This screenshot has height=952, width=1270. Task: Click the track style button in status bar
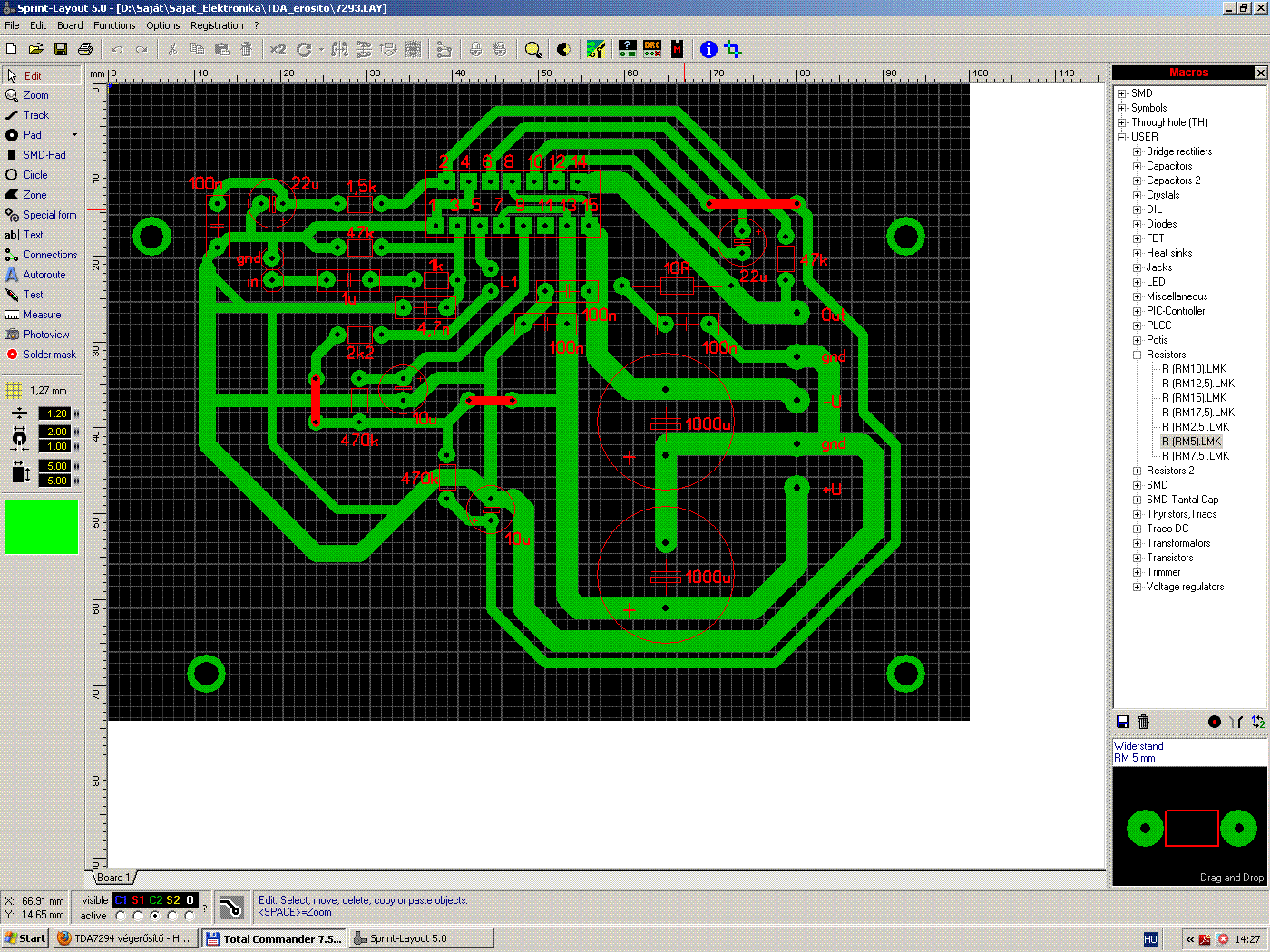231,907
